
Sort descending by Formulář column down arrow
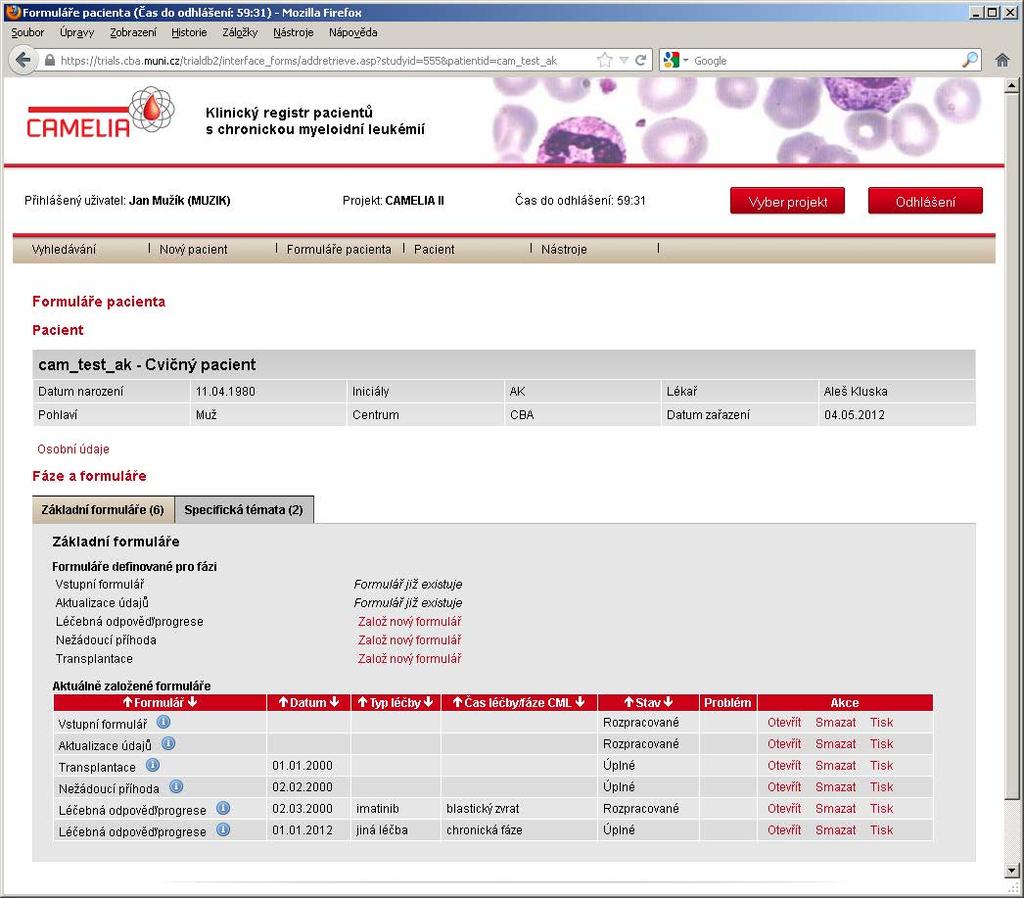click(x=192, y=703)
